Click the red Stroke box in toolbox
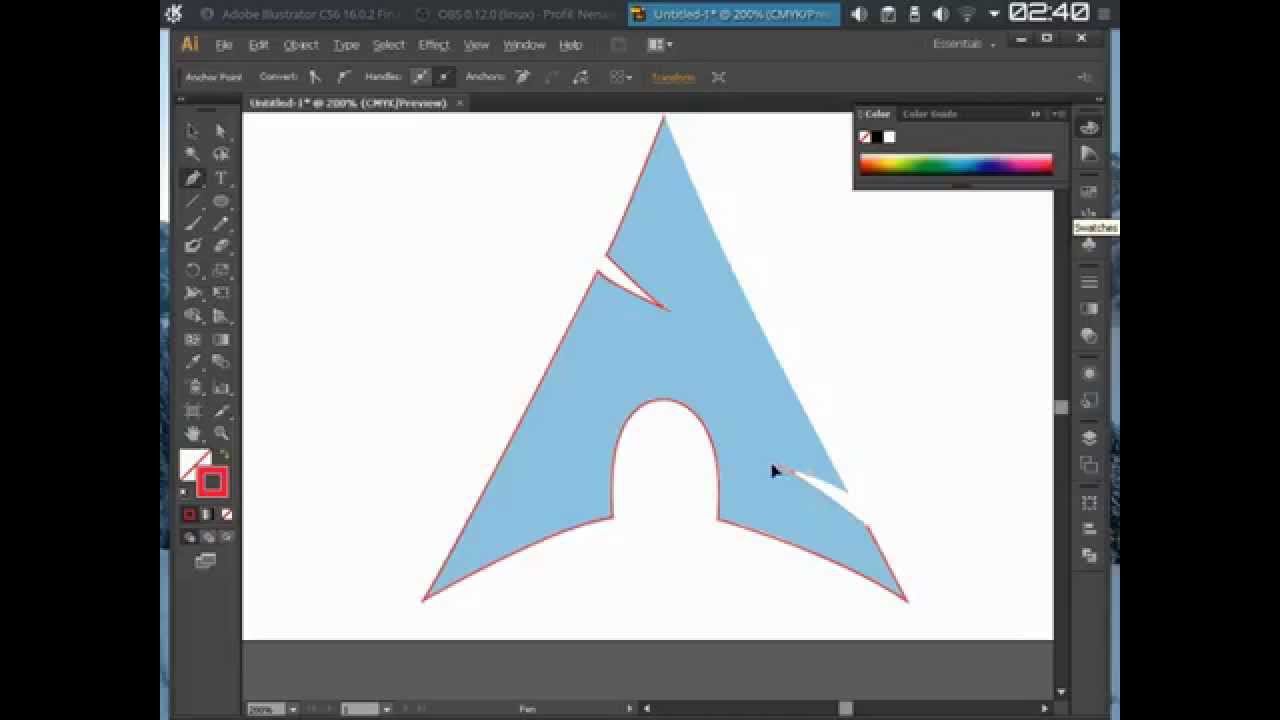Viewport: 1280px width, 720px height. [x=212, y=483]
